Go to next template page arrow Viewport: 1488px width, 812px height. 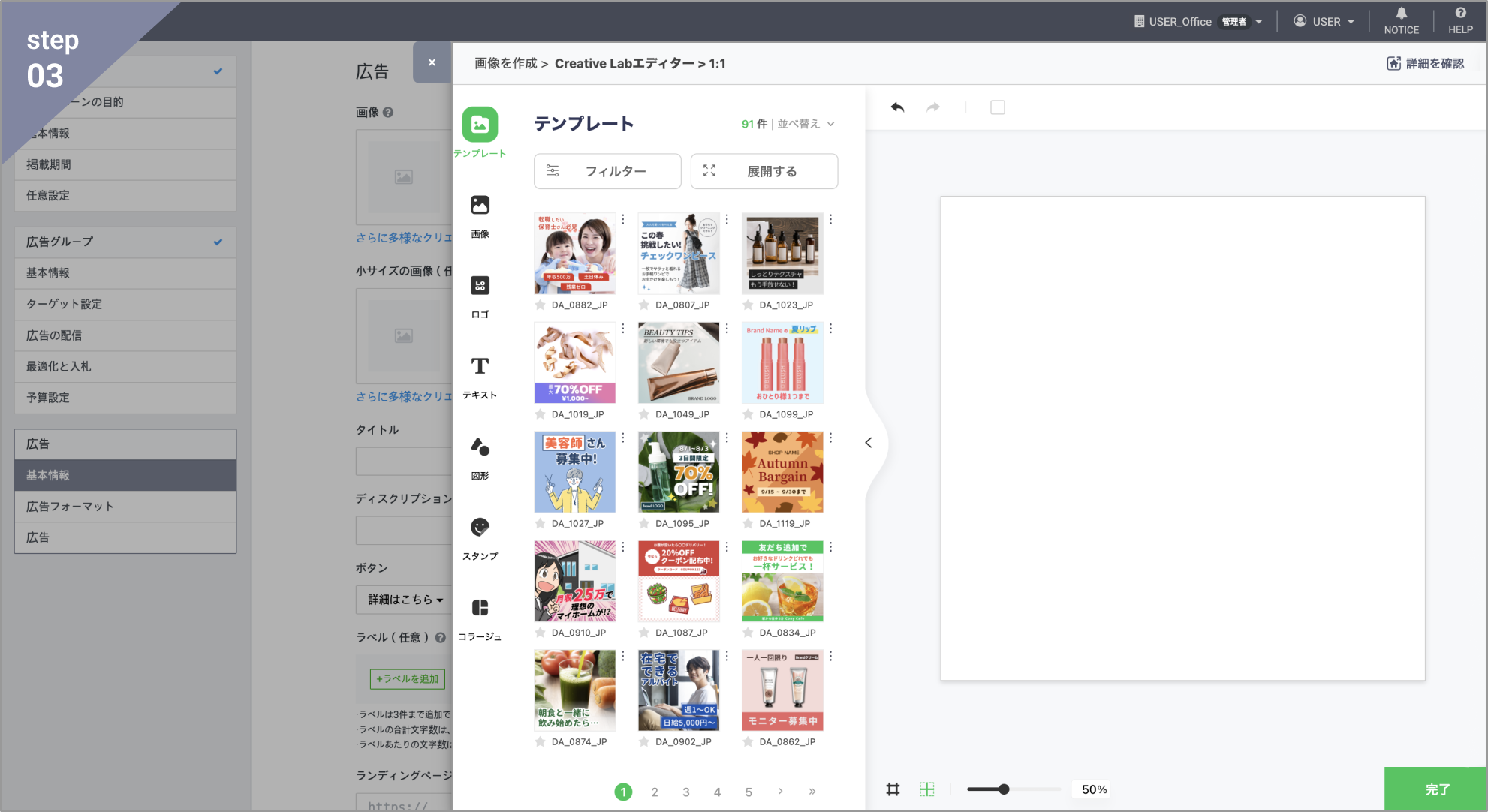[781, 791]
